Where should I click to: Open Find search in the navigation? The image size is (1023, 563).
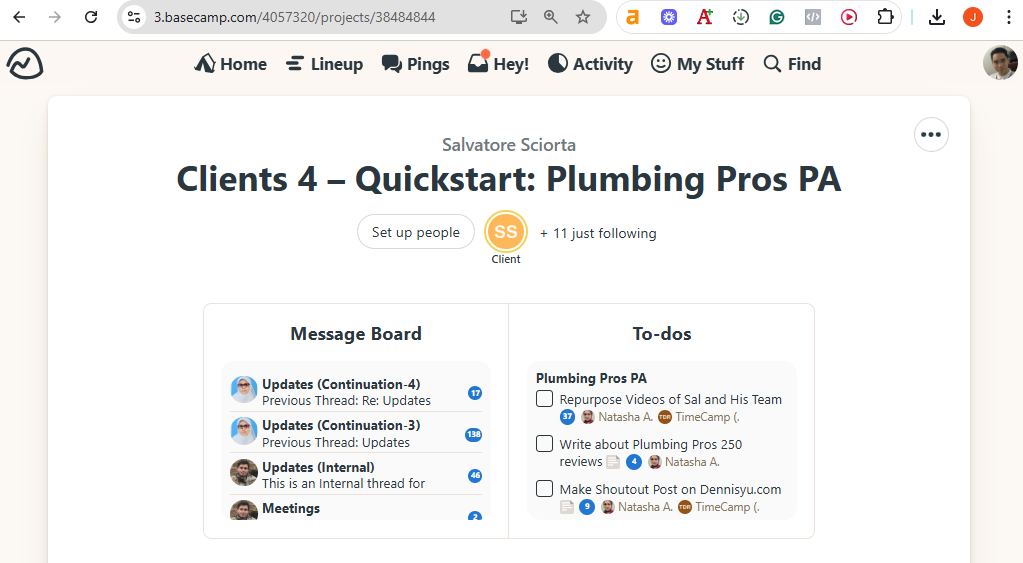(792, 64)
